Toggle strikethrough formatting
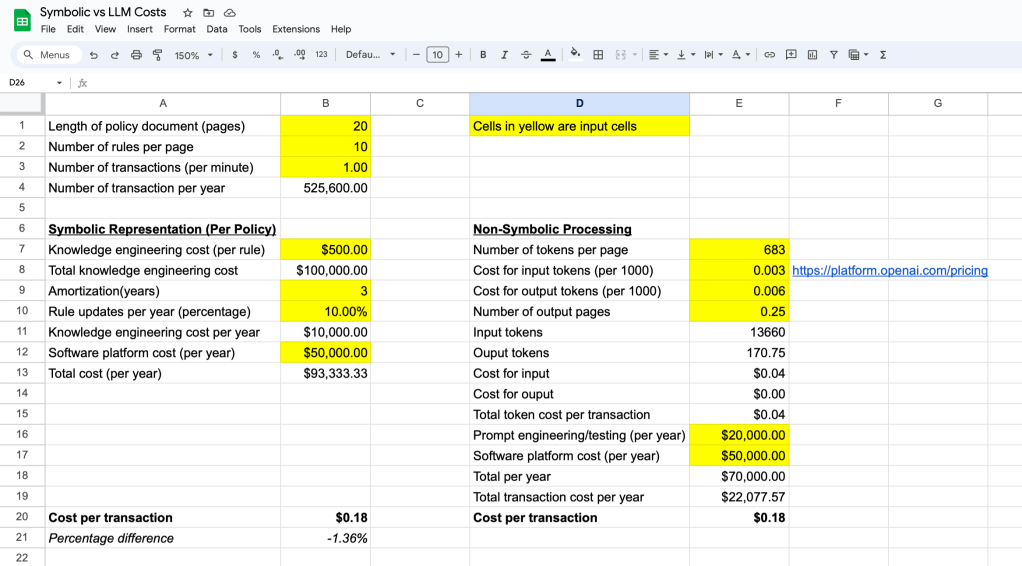Image resolution: width=1022 pixels, height=566 pixels. pyautogui.click(x=526, y=55)
